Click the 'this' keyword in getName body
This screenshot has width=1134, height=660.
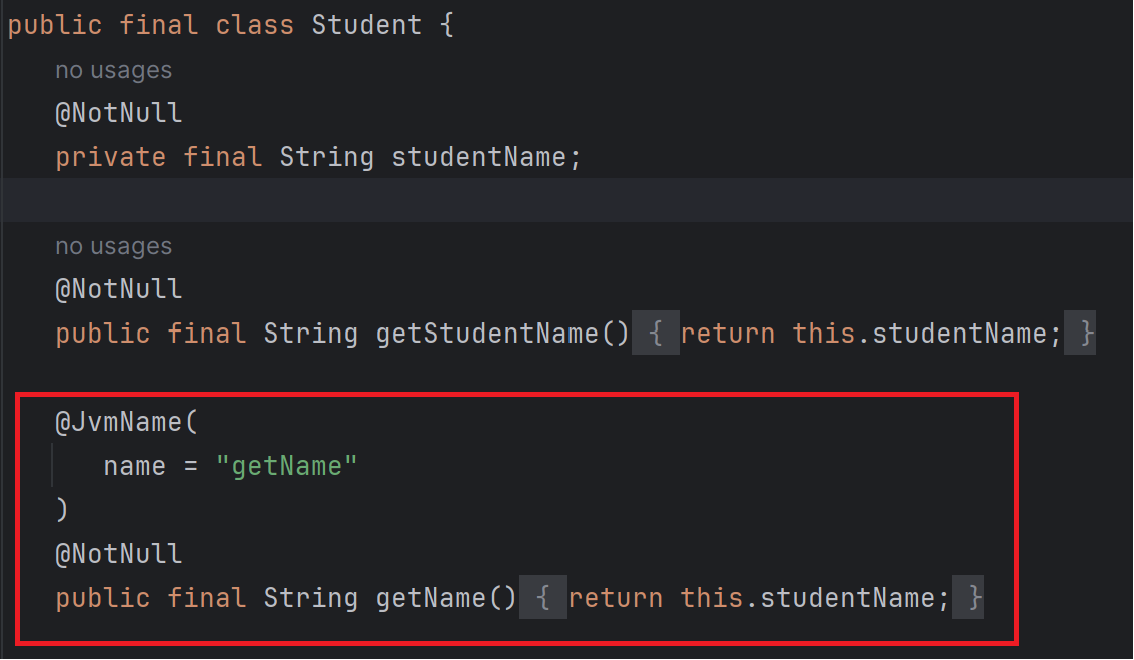coord(712,598)
